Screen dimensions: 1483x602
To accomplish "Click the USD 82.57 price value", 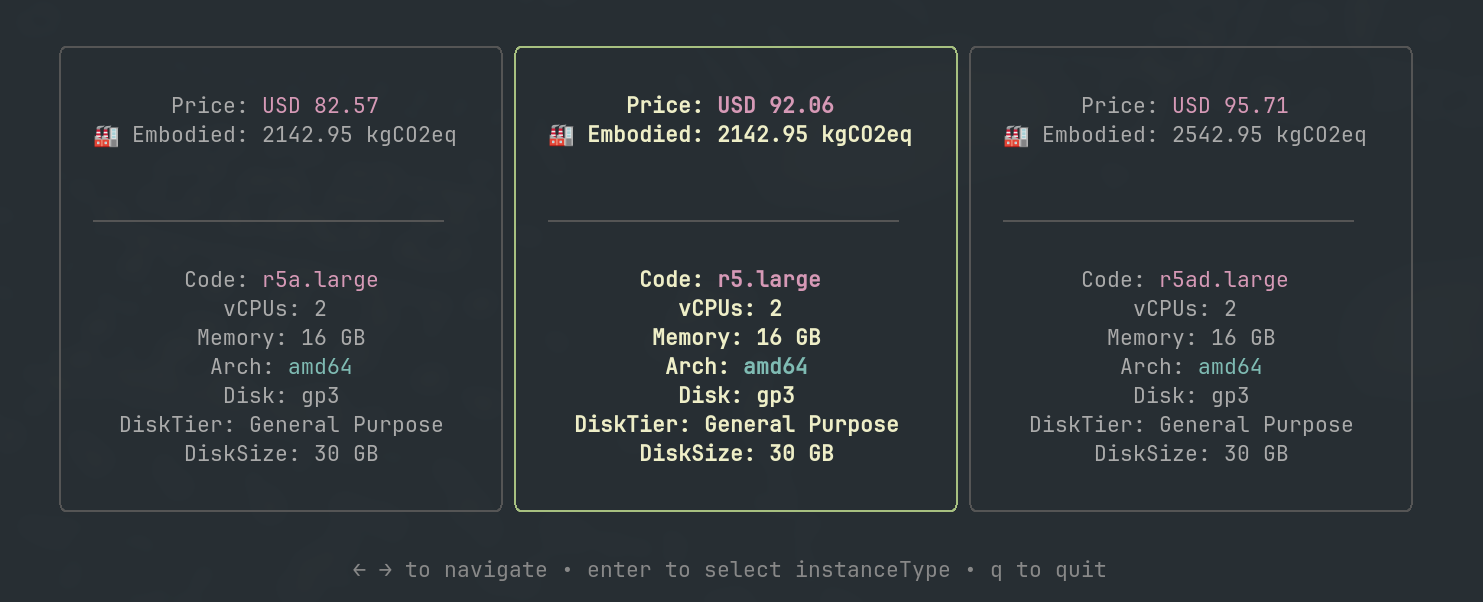I will pos(320,105).
